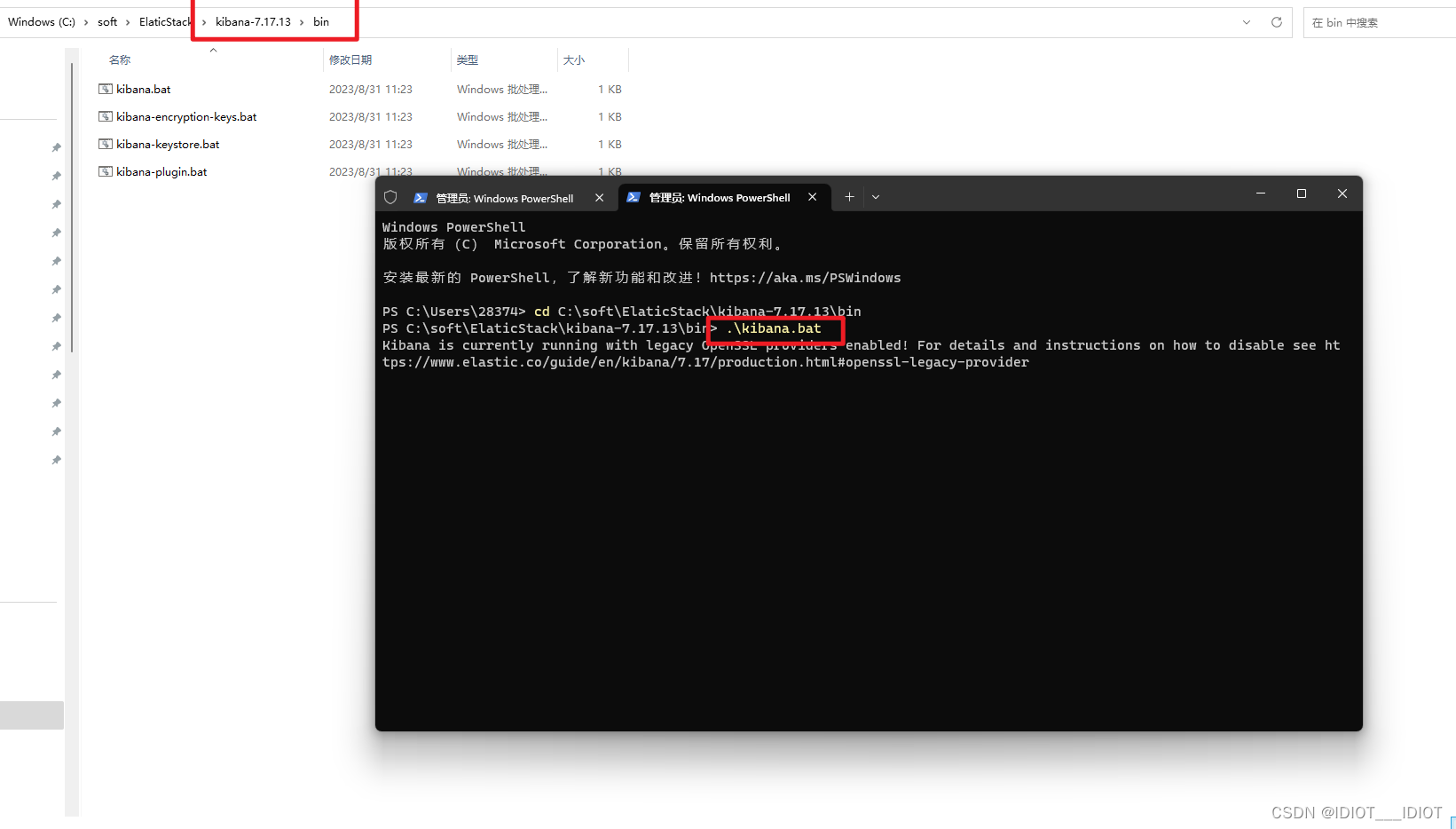Open terminal profile dropdown menu
Screen dimensions: 1456x829
(876, 197)
